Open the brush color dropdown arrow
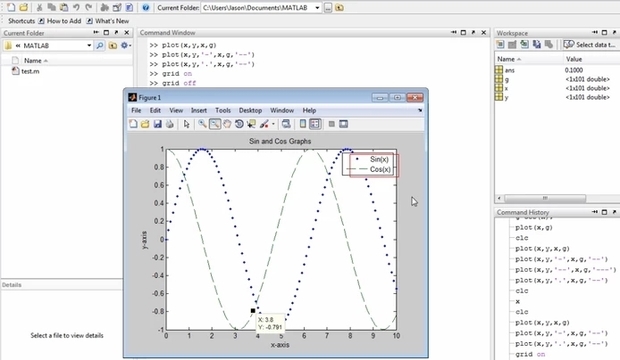The image size is (620, 360). click(x=273, y=124)
